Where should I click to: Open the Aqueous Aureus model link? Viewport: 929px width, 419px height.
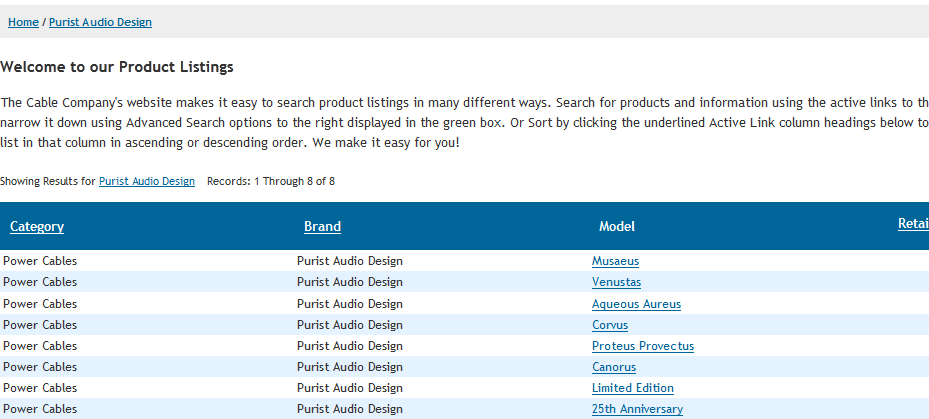(x=636, y=304)
